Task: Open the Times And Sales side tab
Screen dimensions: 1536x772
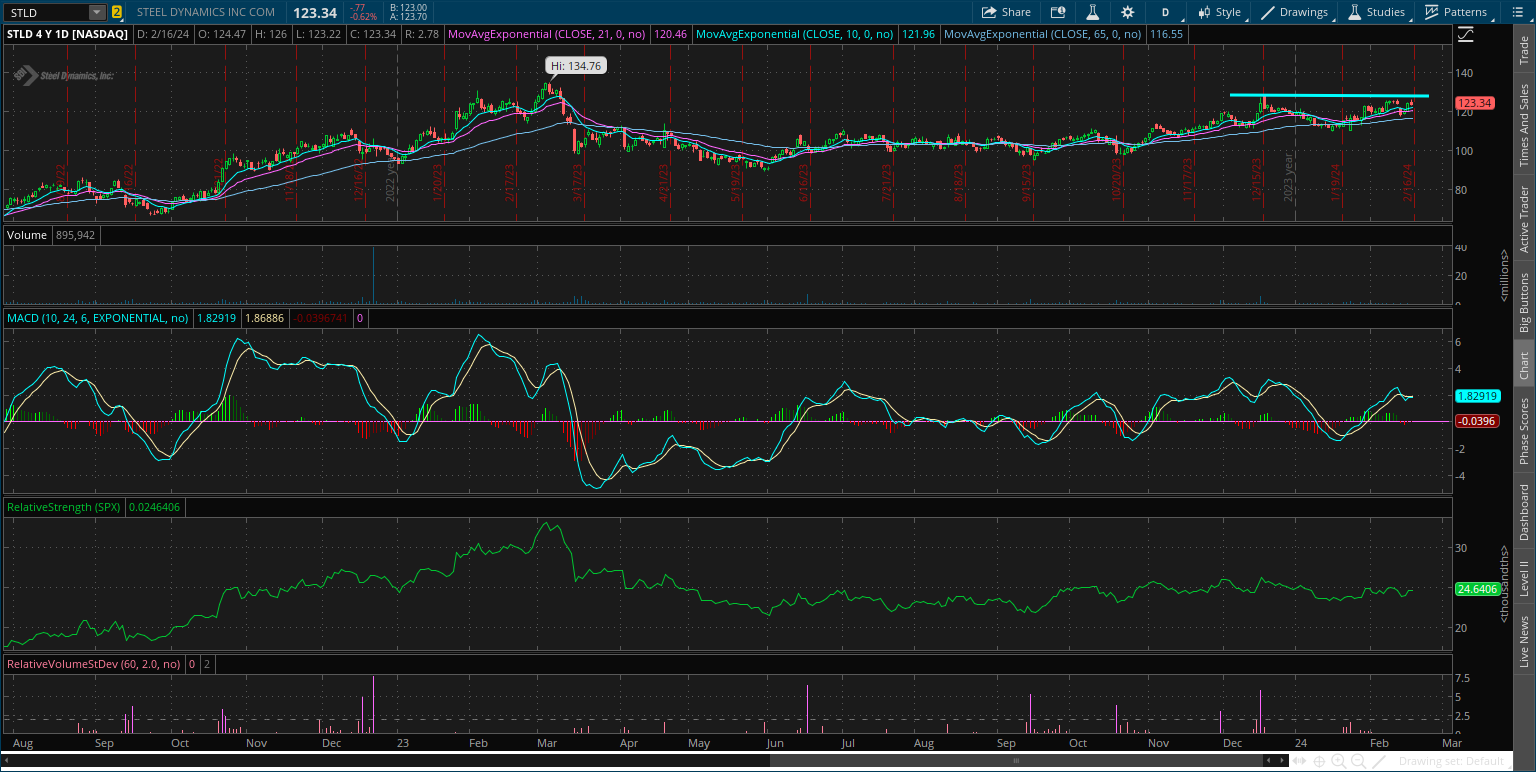Action: click(1524, 125)
